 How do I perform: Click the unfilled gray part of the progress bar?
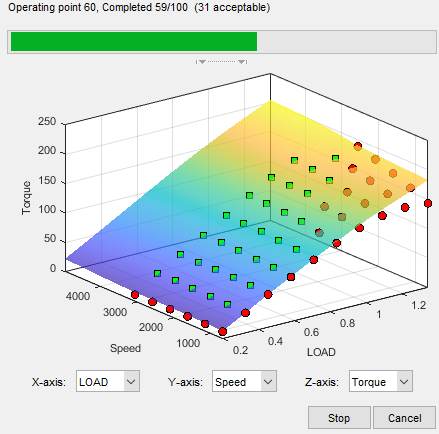[346, 42]
